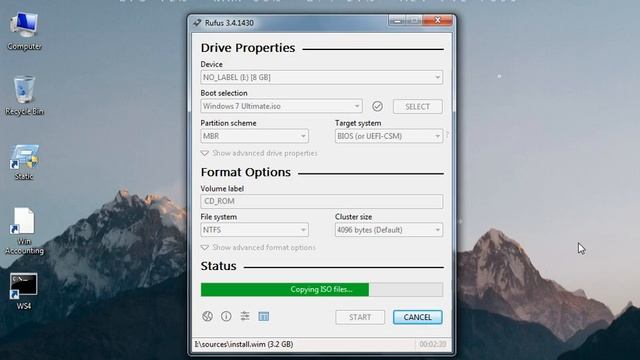The width and height of the screenshot is (640, 360).
Task: Expand Show advanced format options
Action: point(258,247)
